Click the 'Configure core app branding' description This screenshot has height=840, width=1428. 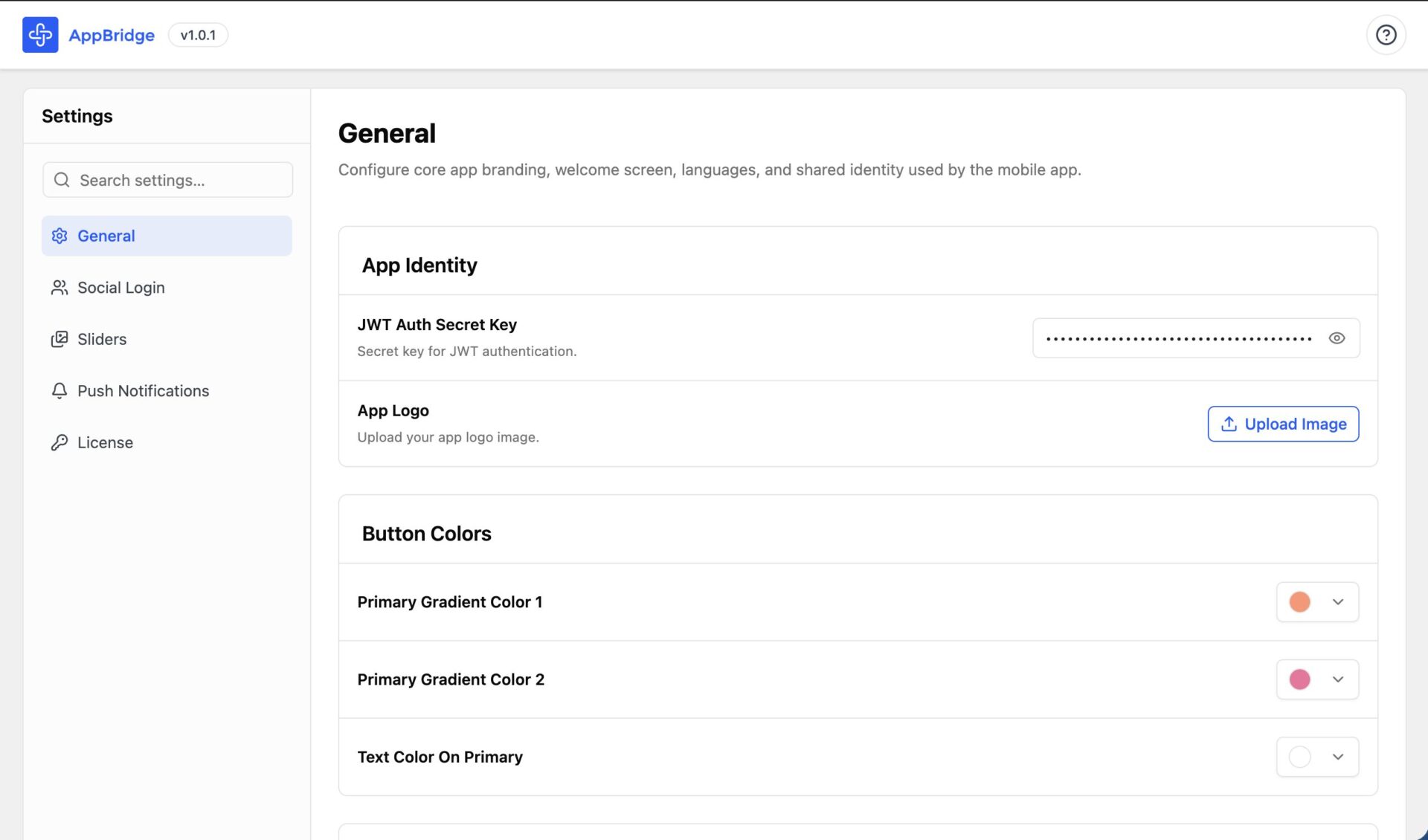710,169
